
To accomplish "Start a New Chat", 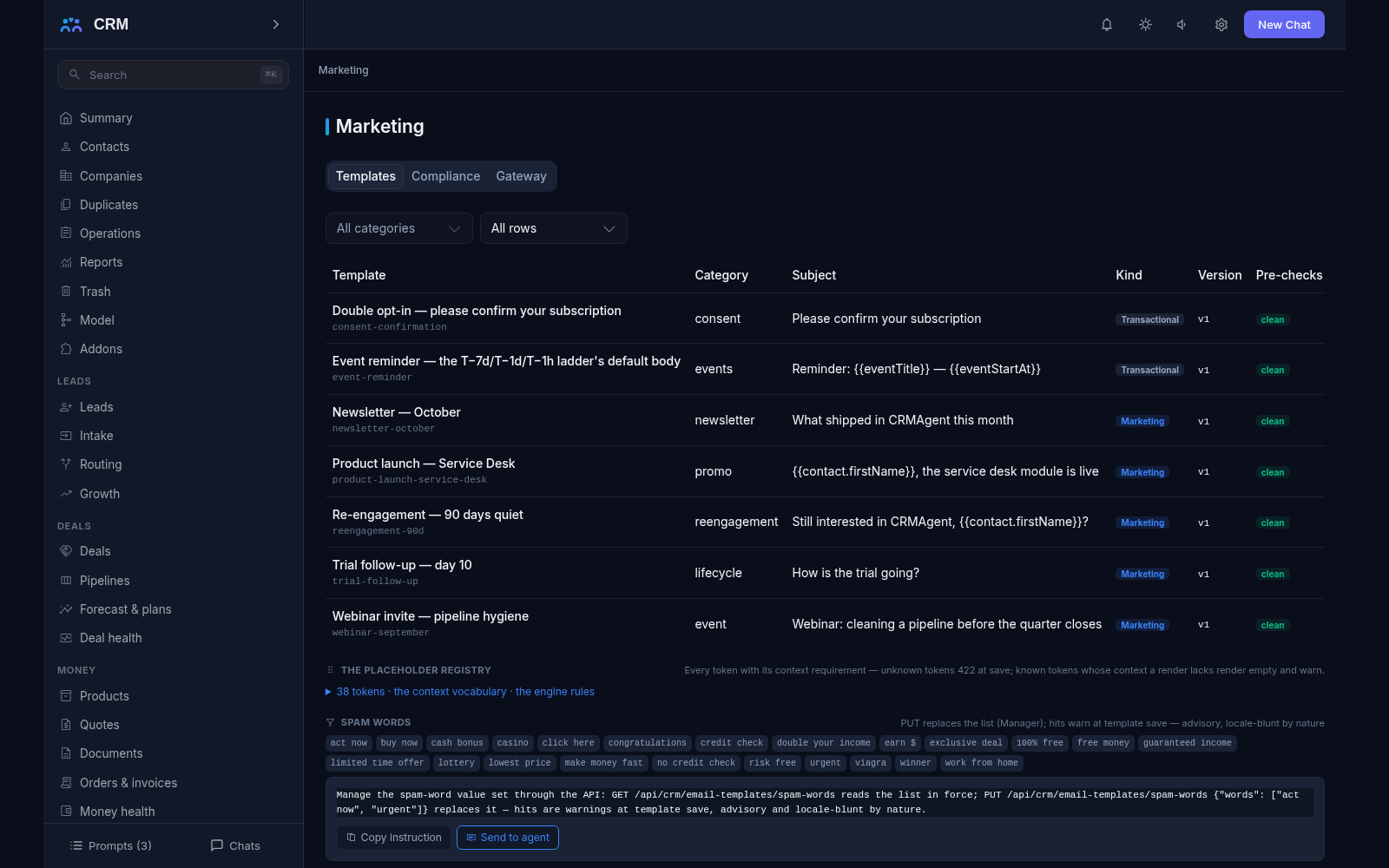I will [x=1284, y=24].
